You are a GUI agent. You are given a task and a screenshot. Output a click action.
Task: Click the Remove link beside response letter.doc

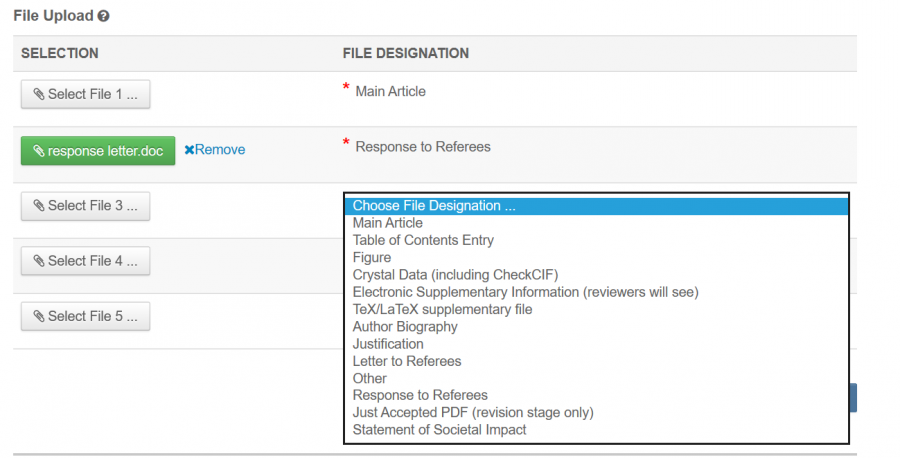pos(215,150)
